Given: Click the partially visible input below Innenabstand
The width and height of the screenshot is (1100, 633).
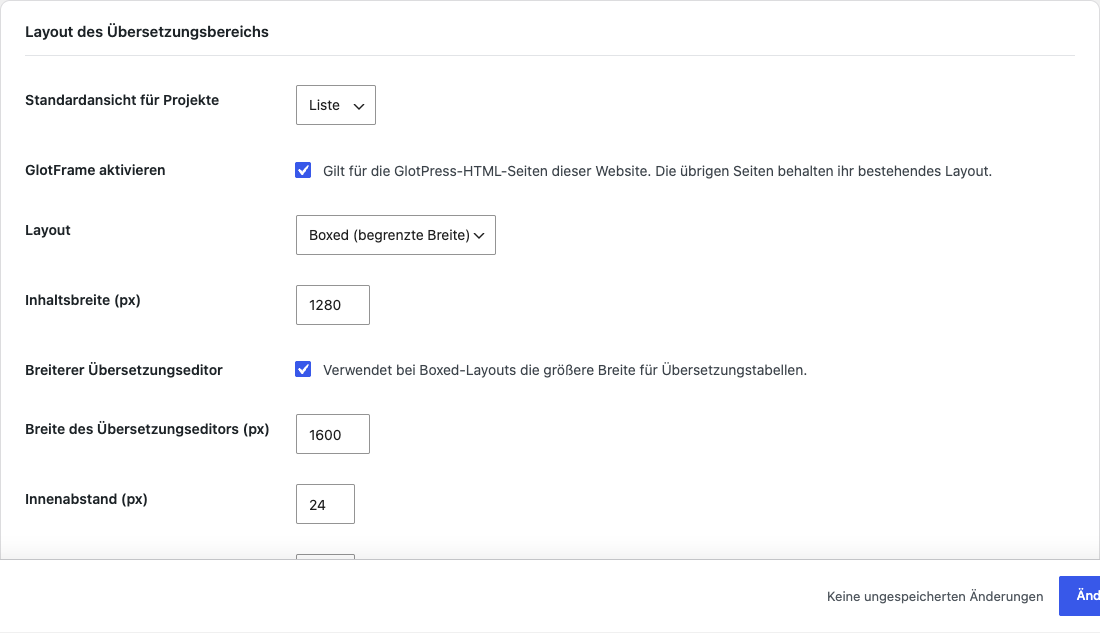Looking at the screenshot, I should pos(326,557).
